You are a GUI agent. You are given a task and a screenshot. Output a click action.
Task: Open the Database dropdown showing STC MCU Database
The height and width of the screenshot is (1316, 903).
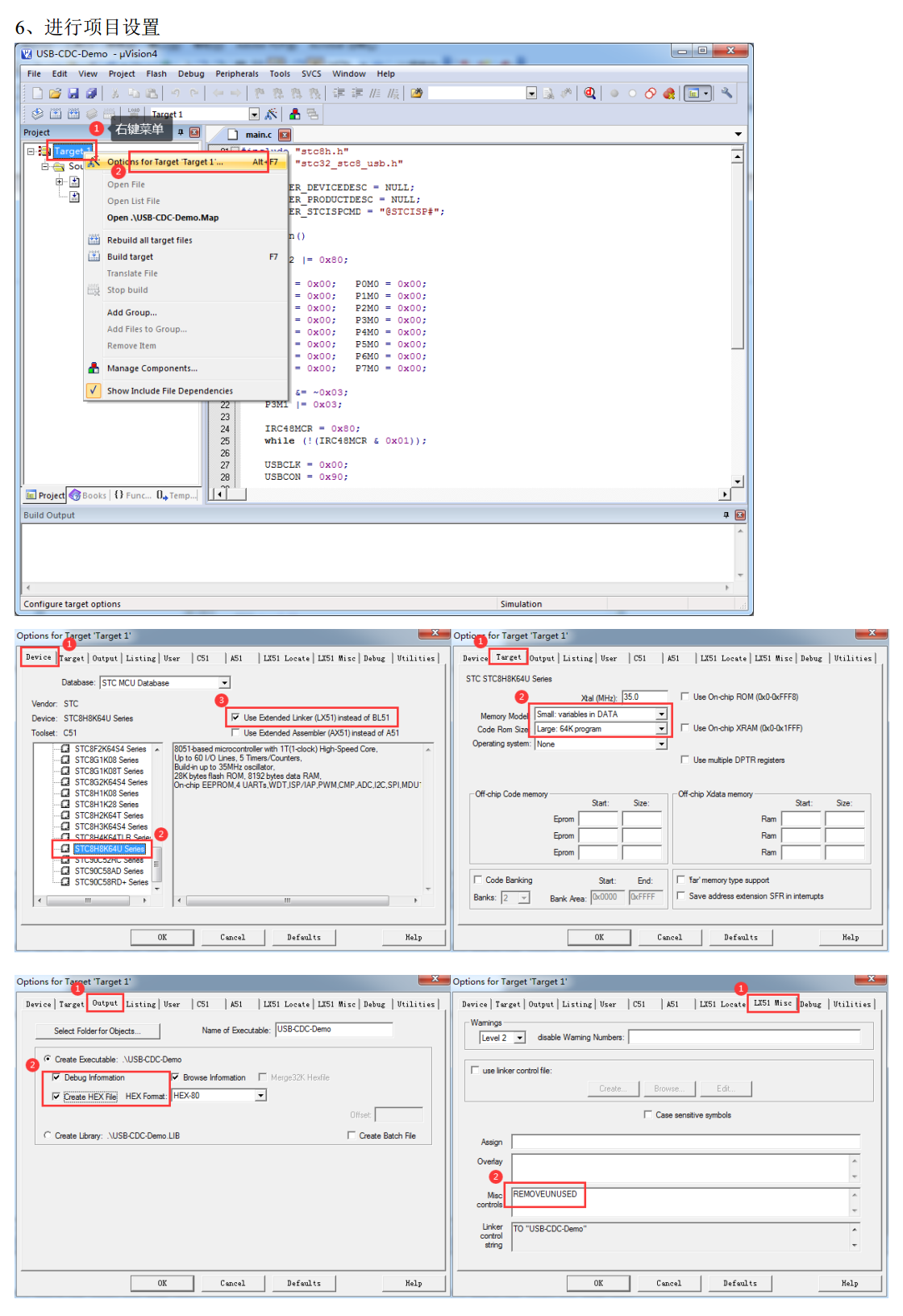225,683
